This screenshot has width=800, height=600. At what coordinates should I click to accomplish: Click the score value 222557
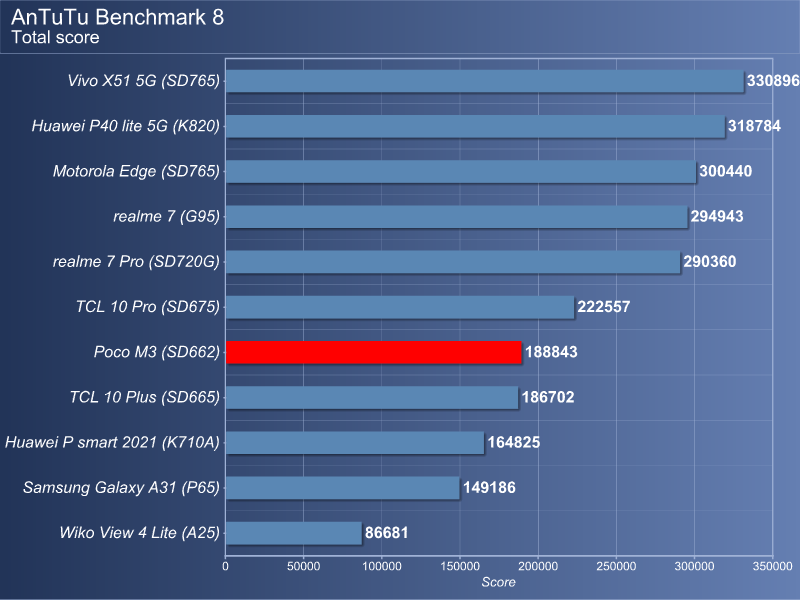604,307
